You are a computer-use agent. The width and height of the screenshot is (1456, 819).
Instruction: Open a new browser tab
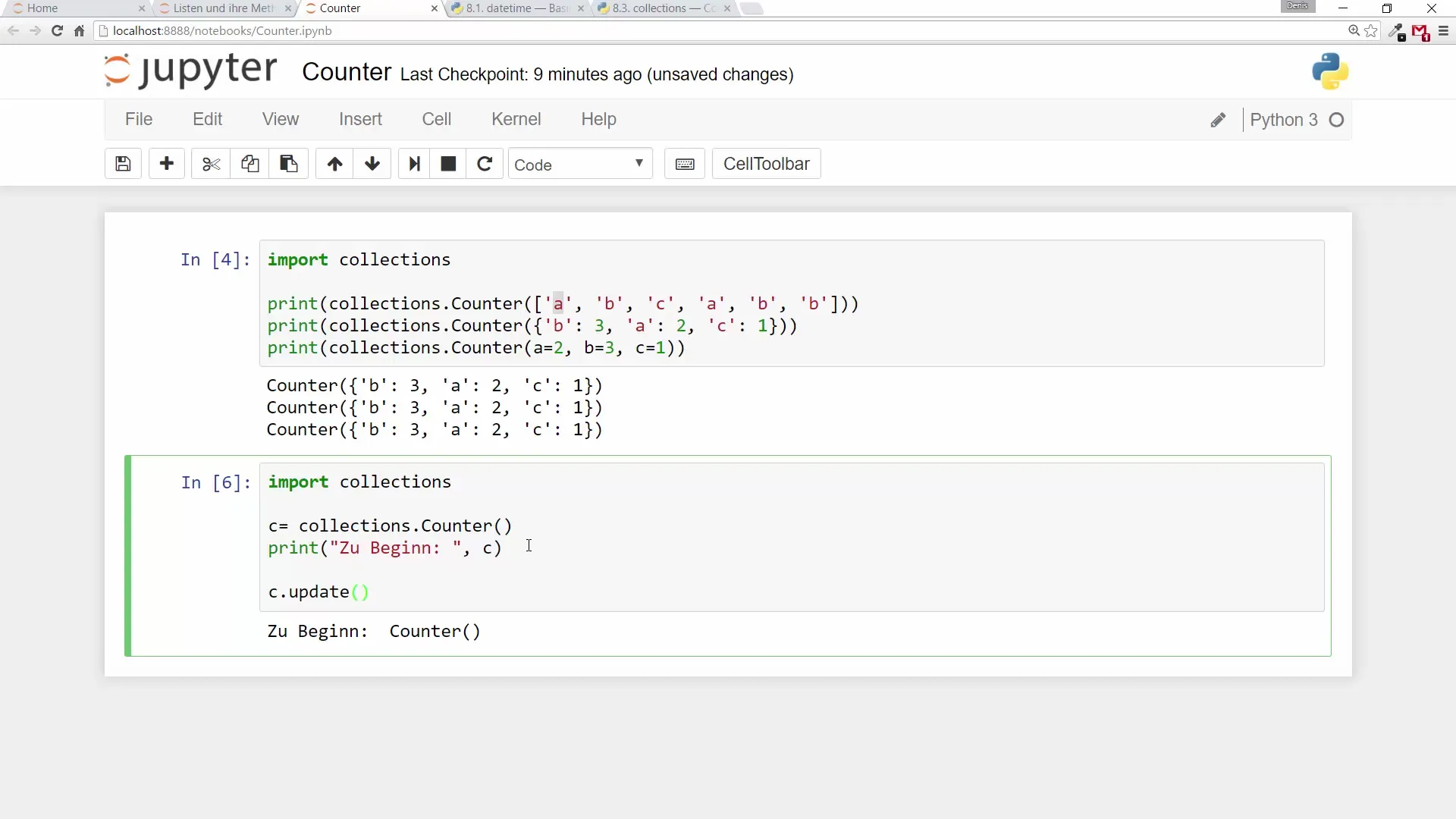[752, 8]
